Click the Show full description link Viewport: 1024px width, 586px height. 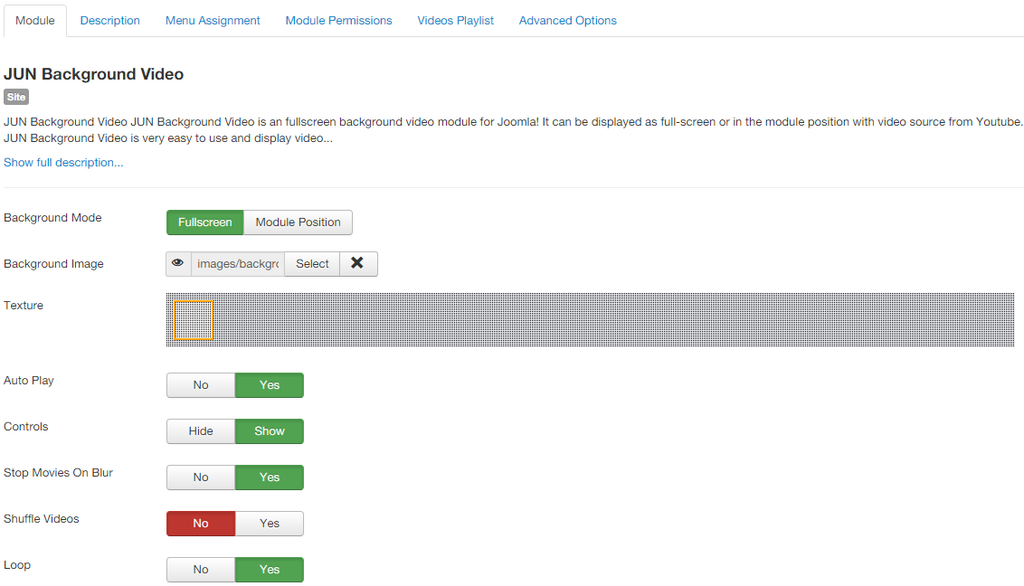point(63,163)
